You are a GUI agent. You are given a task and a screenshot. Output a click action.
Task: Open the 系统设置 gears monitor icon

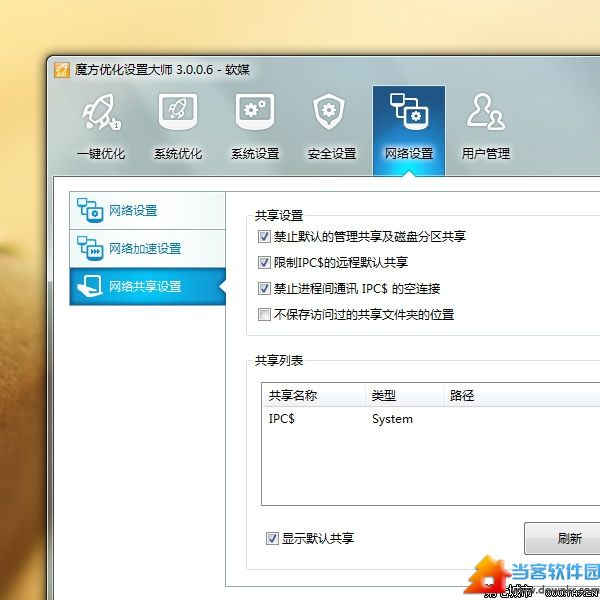[255, 112]
